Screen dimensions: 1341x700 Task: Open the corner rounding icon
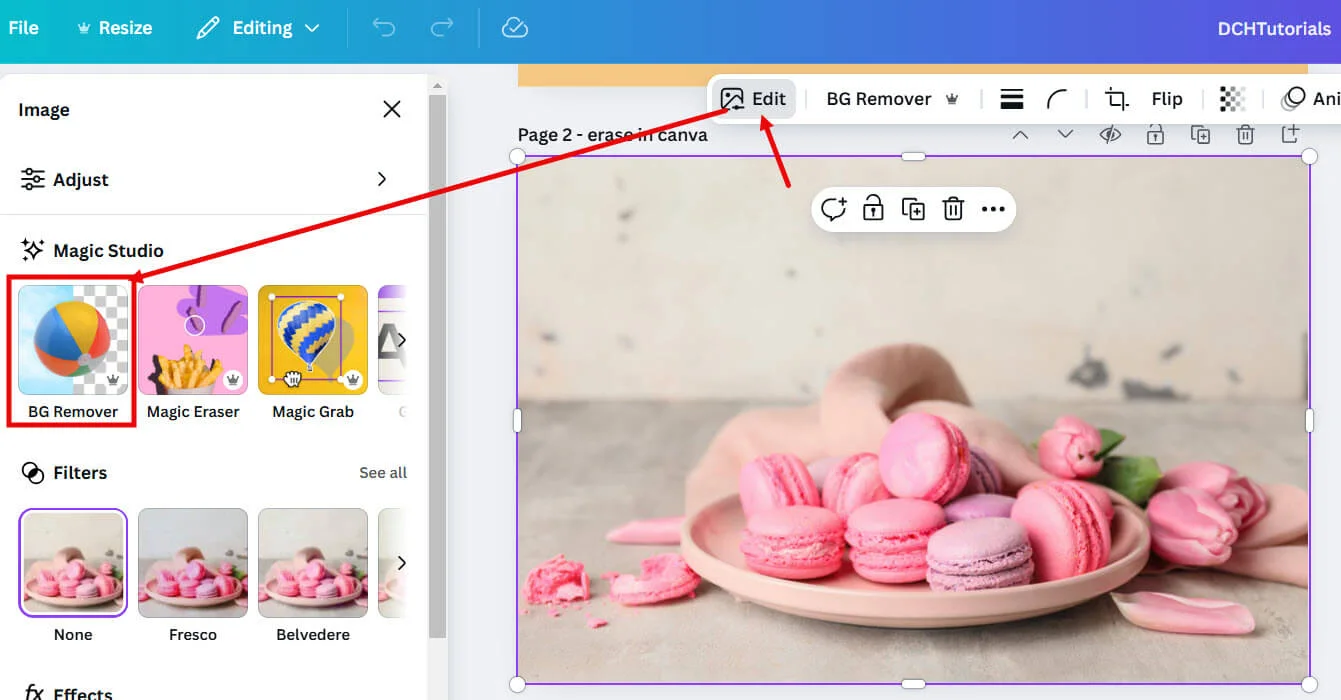1057,98
